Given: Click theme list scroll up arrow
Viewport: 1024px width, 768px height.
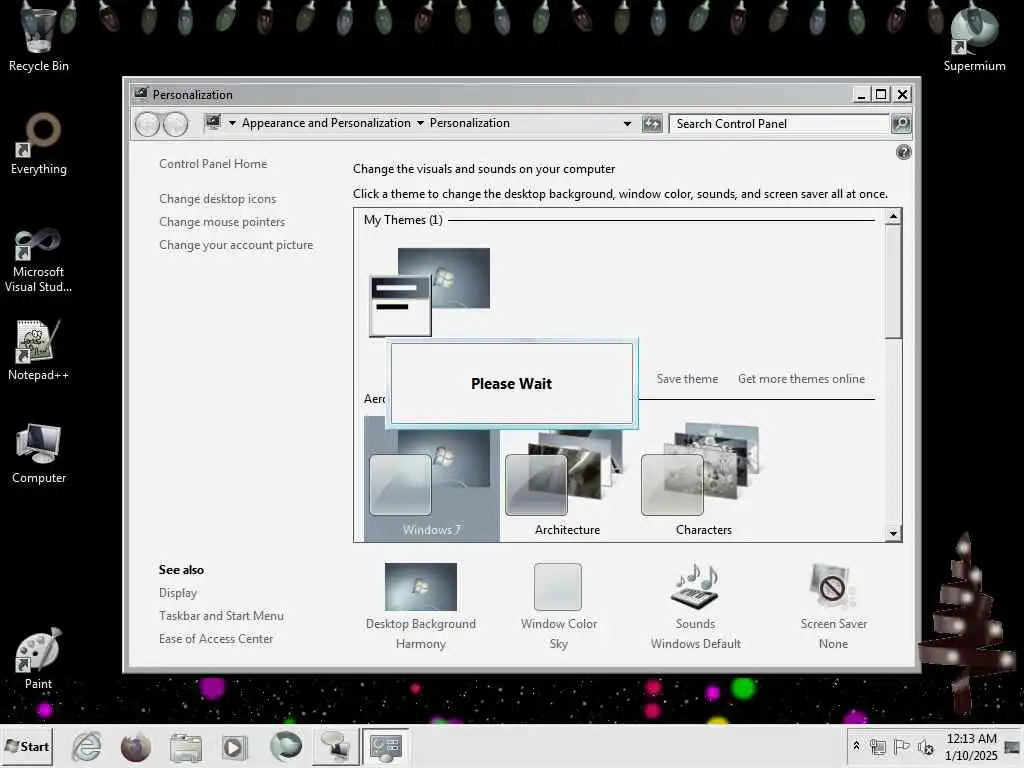Looking at the screenshot, I should 893,216.
